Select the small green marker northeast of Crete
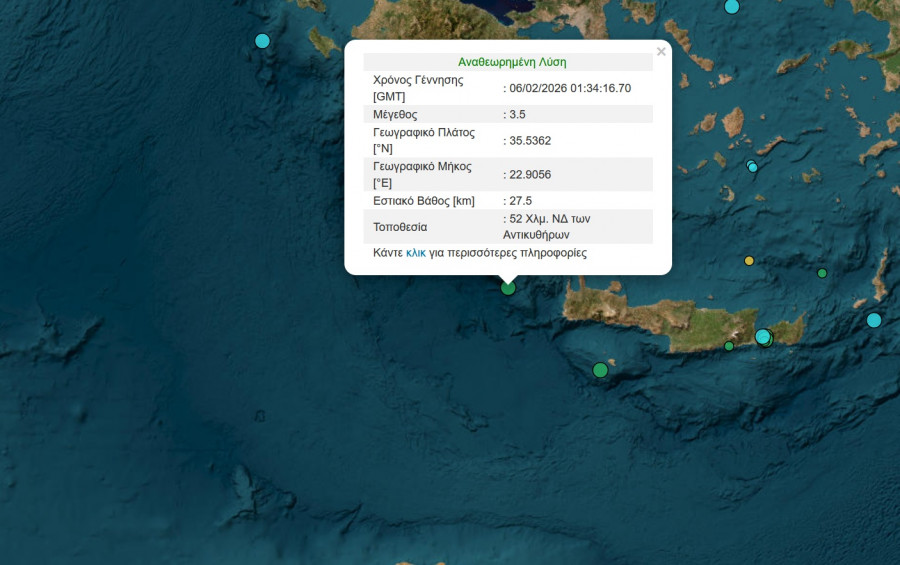 point(822,273)
